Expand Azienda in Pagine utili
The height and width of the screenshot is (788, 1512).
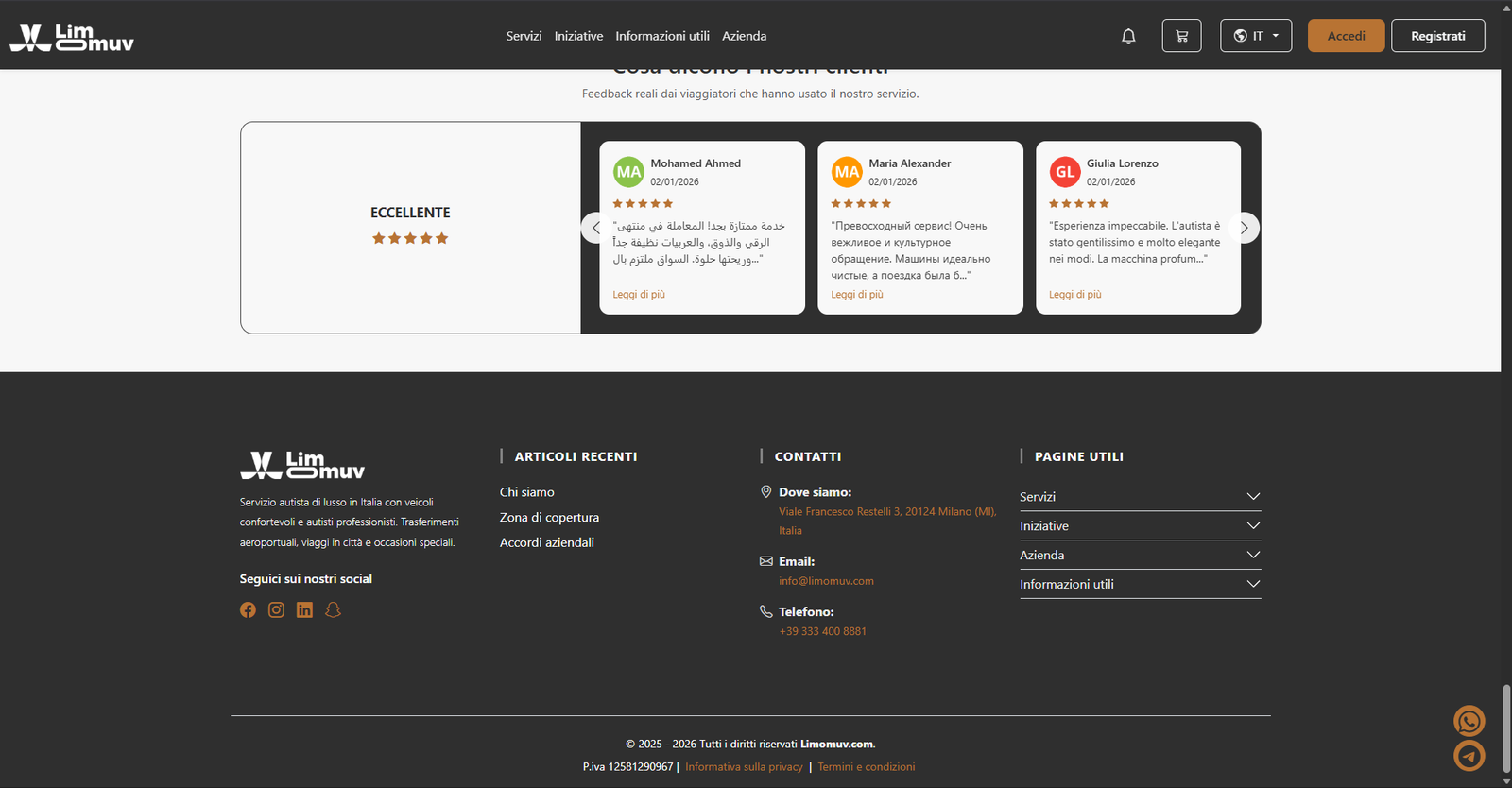(1140, 556)
